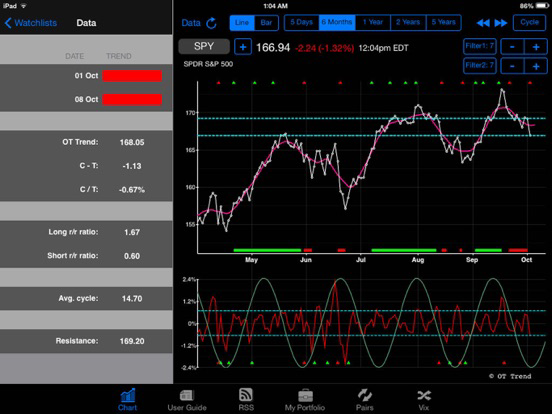Tap the current price 166.94

(x=273, y=48)
